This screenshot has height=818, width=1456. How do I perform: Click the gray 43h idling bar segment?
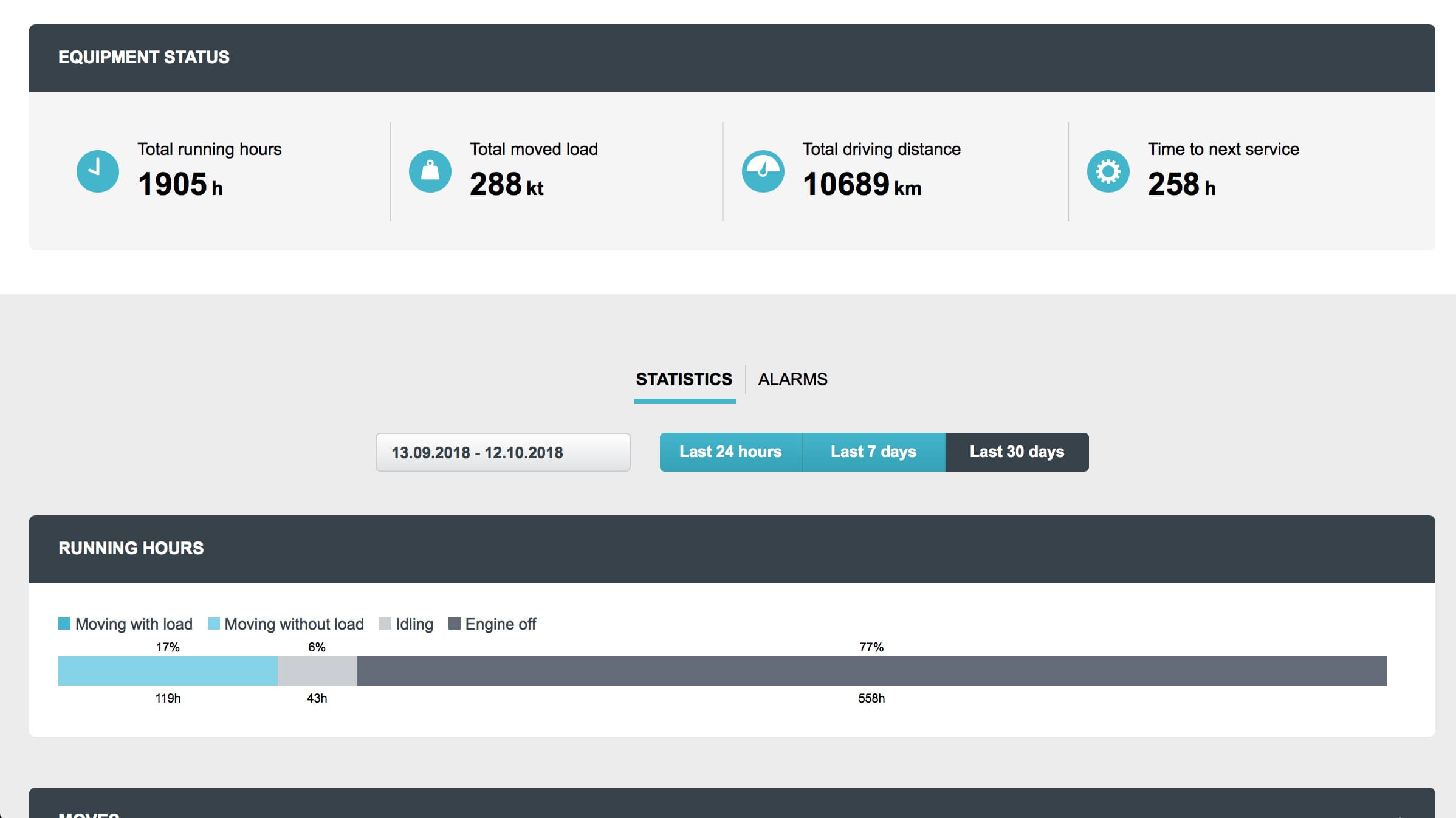pos(317,671)
